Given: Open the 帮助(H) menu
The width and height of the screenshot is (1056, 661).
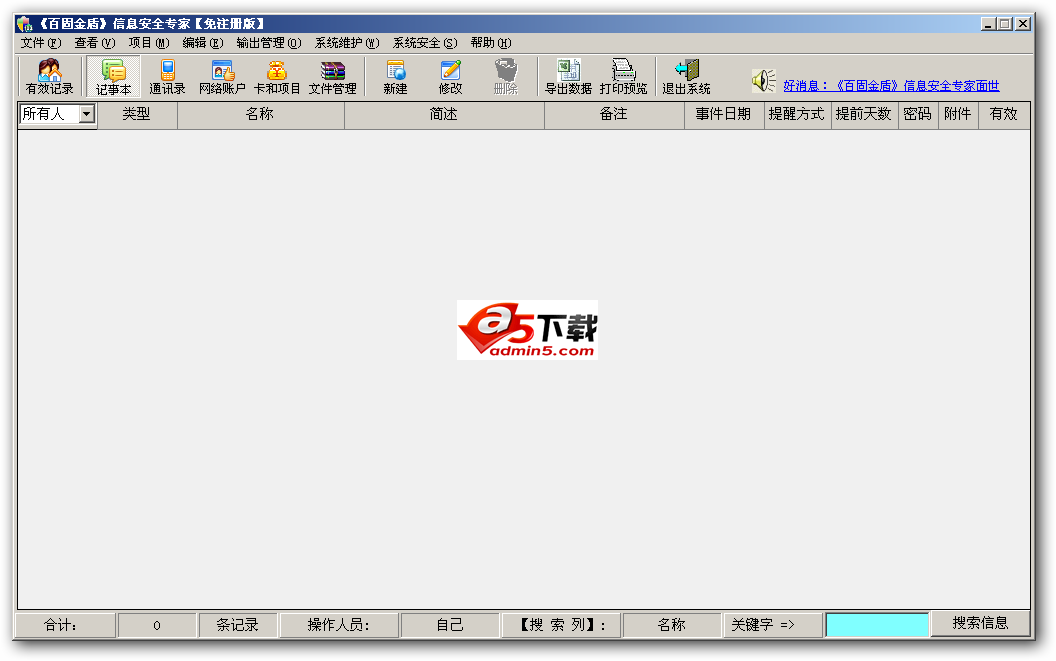Looking at the screenshot, I should (491, 43).
